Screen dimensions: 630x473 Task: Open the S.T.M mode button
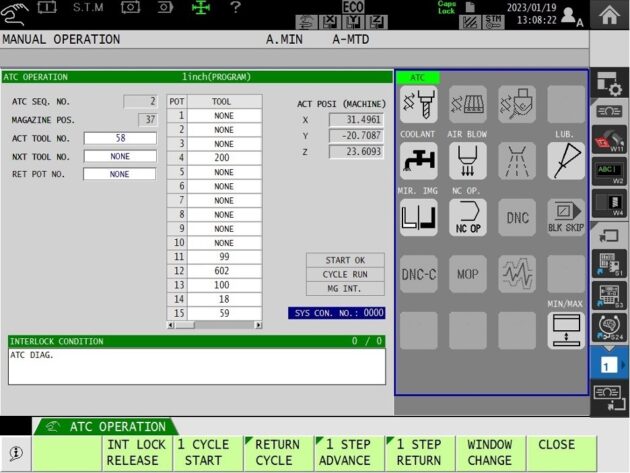pos(88,7)
